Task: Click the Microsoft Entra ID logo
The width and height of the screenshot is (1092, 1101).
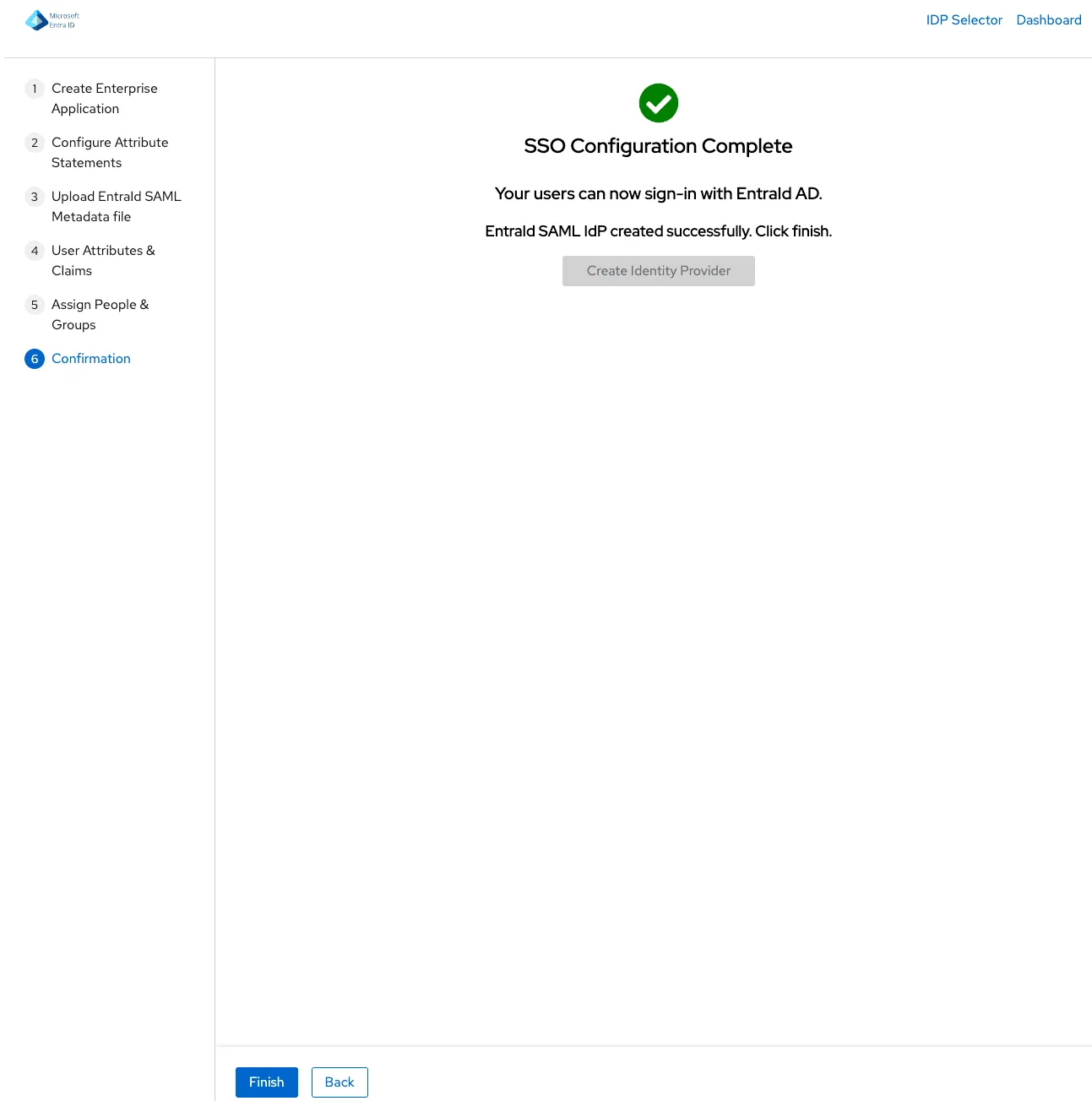Action: click(52, 20)
